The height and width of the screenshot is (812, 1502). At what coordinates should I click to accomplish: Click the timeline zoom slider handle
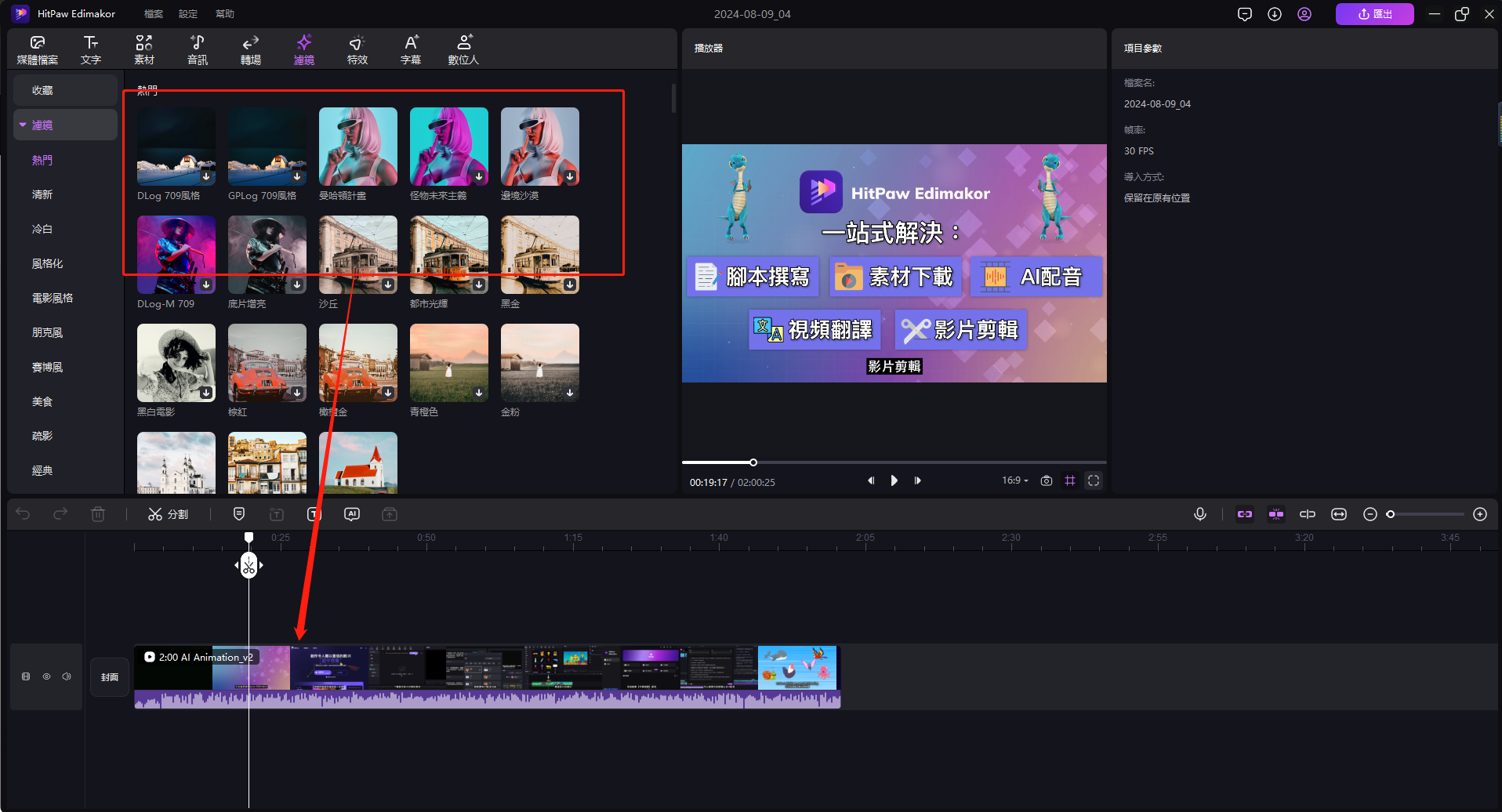click(x=1391, y=514)
